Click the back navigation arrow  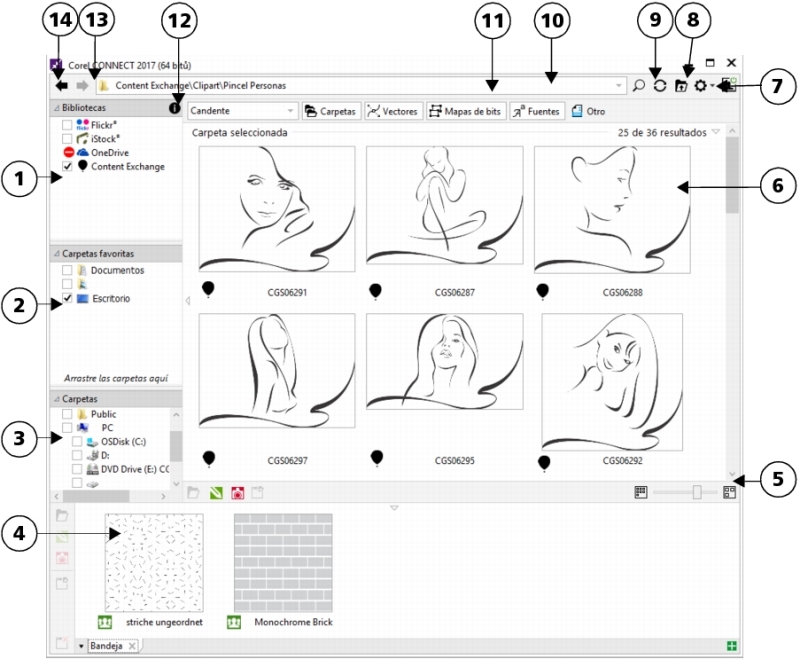62,86
